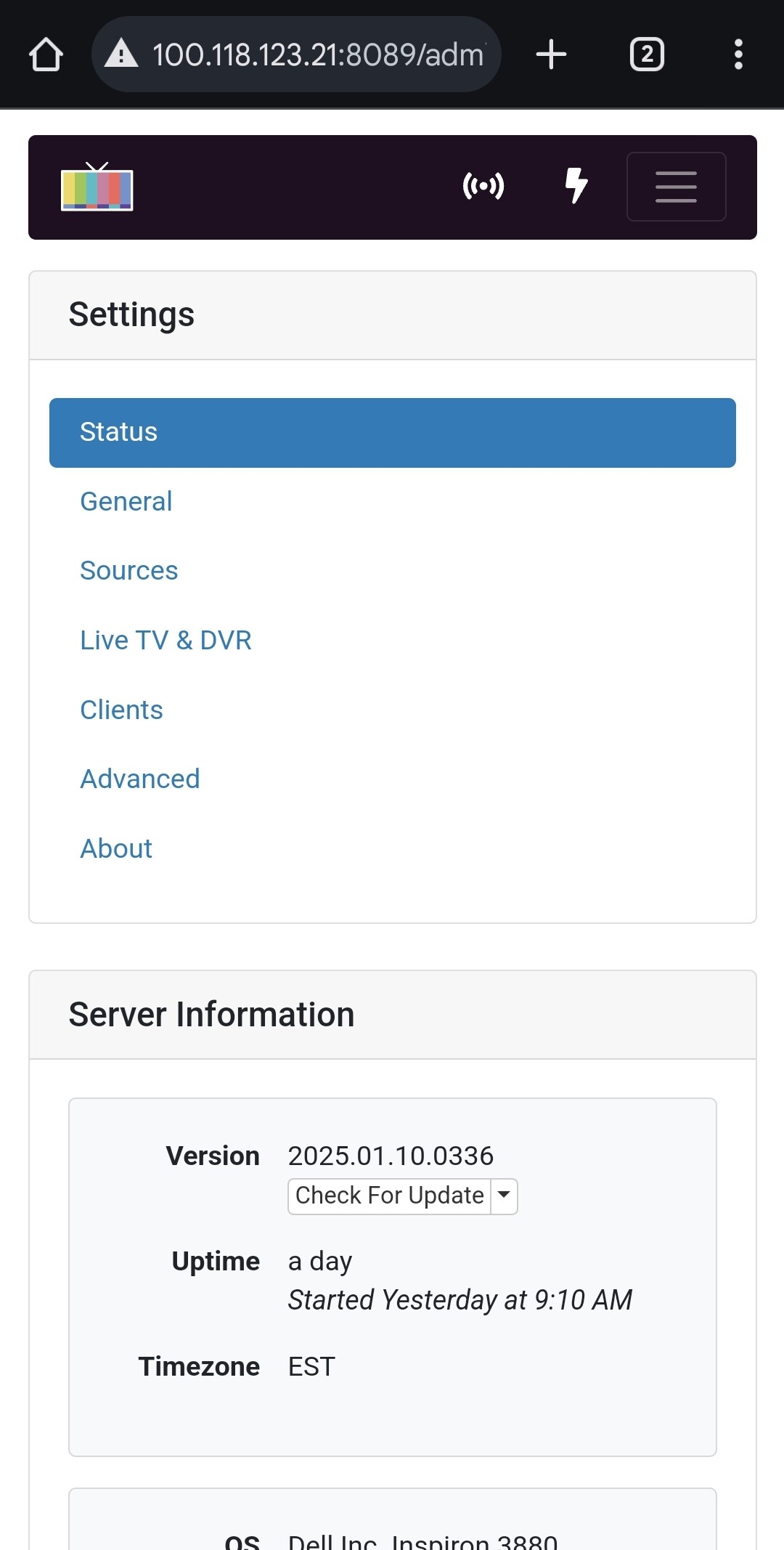
Task: Open dropdown arrow beside Check For Update
Action: (x=504, y=1196)
